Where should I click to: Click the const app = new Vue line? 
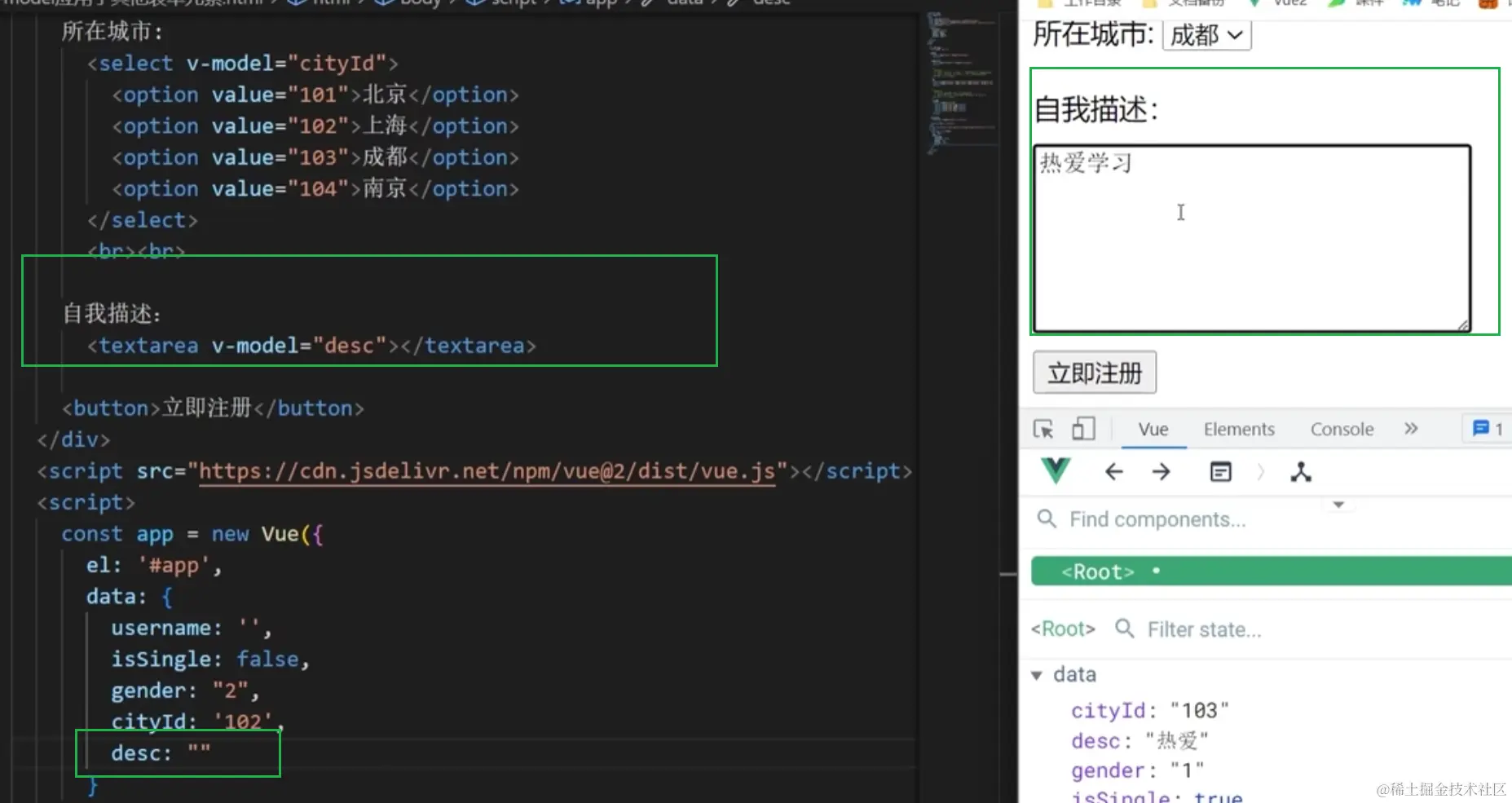(192, 534)
